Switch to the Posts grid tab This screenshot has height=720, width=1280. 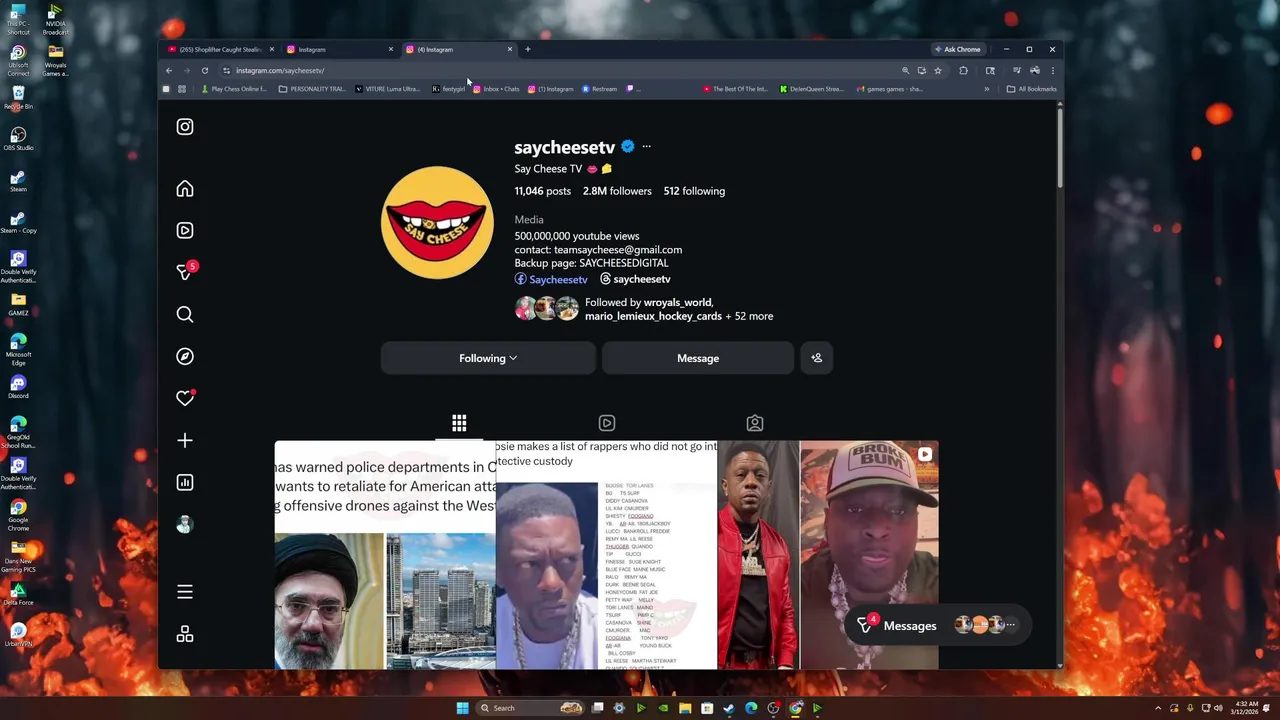459,423
